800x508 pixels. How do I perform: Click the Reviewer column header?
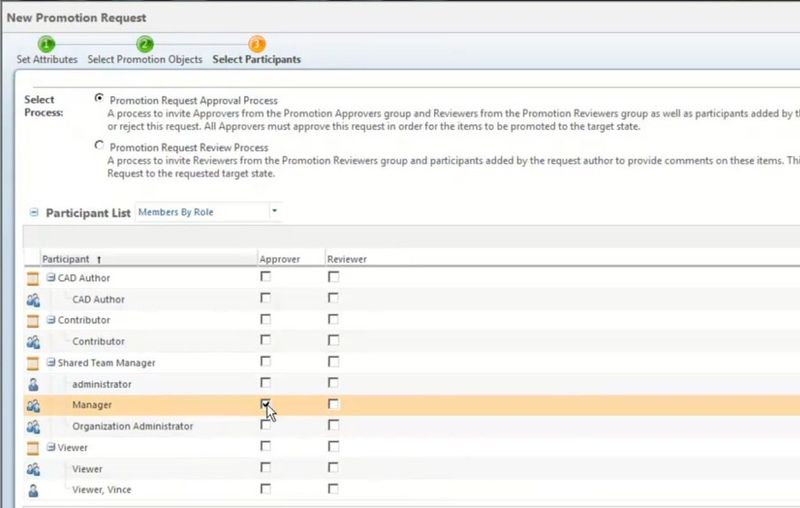(x=347, y=259)
